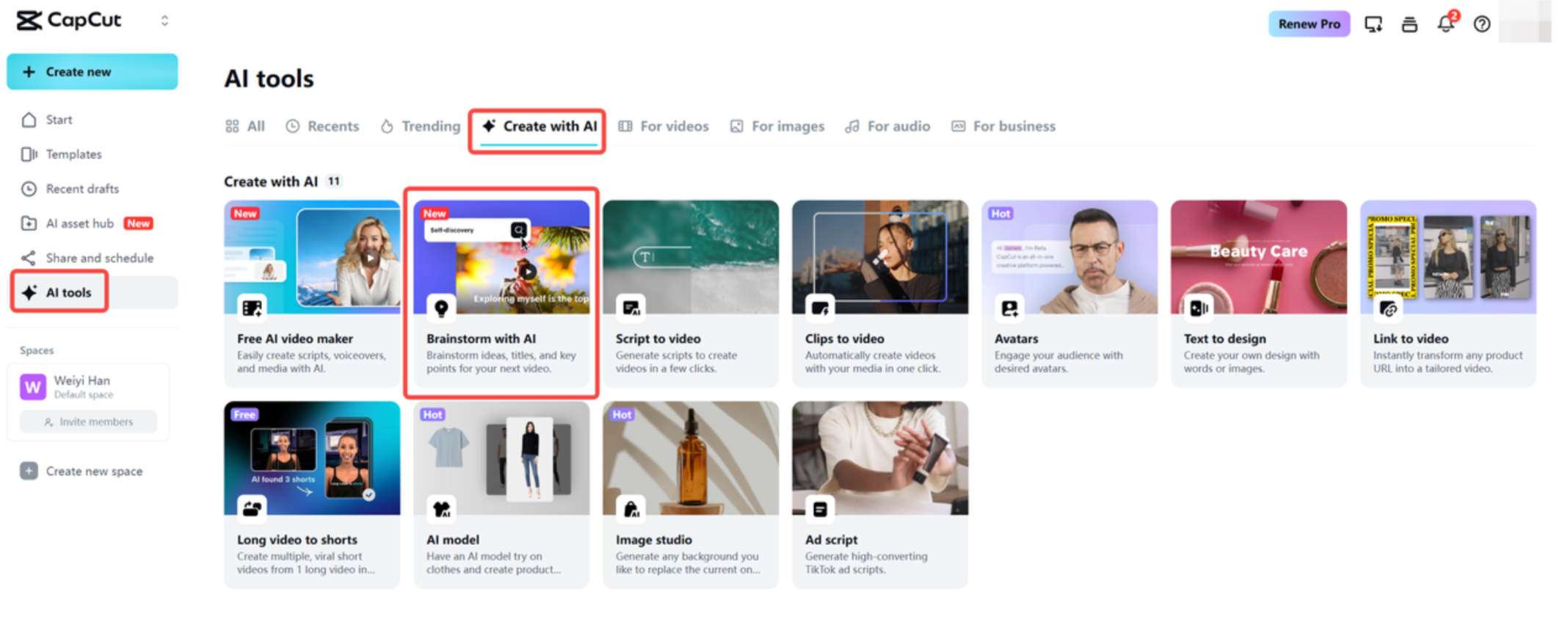Screen dimensions: 1568x617
Task: Click the Ad script title text
Action: 831,540
